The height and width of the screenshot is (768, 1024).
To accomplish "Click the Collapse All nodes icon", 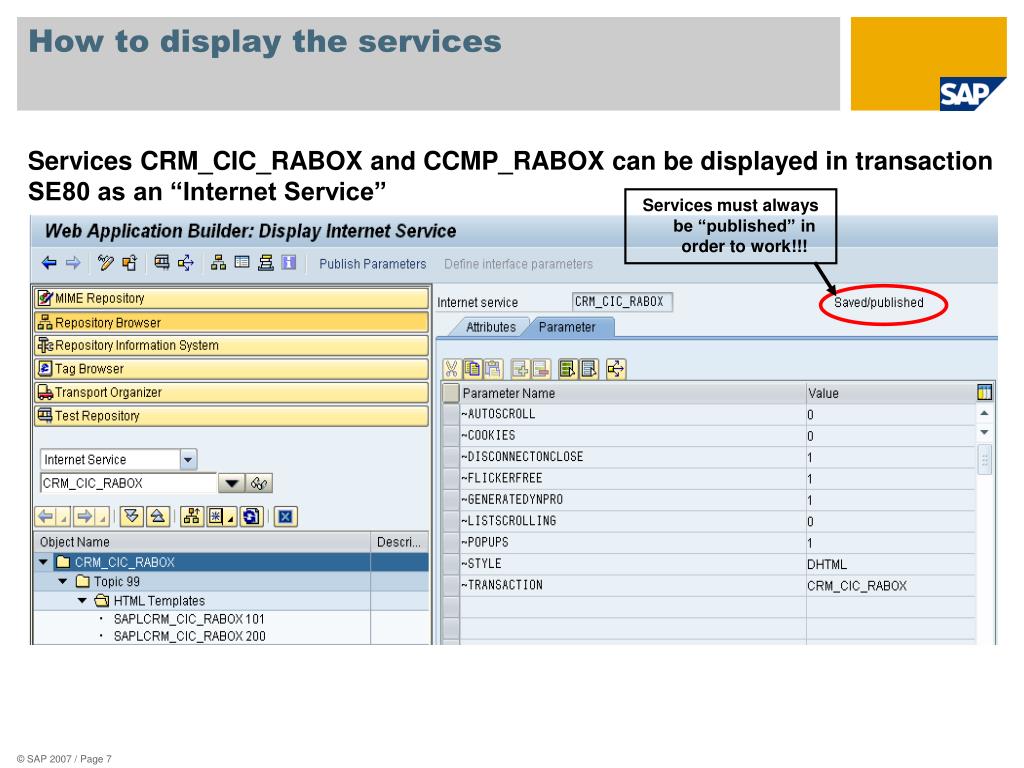I will coord(157,517).
